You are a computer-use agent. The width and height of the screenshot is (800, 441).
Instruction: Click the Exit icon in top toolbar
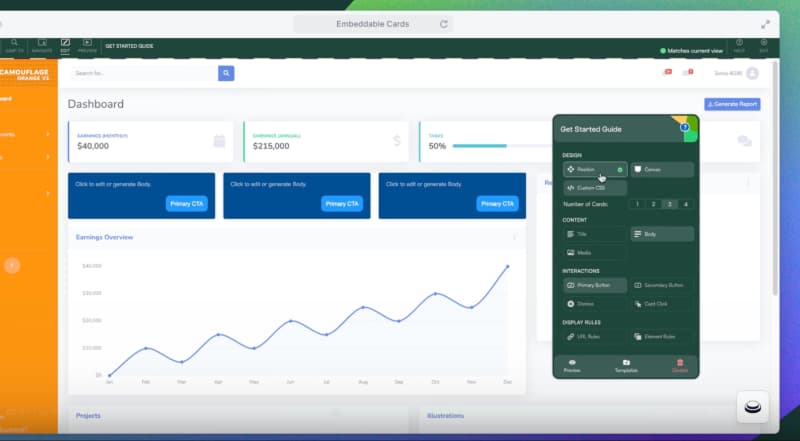tap(764, 43)
